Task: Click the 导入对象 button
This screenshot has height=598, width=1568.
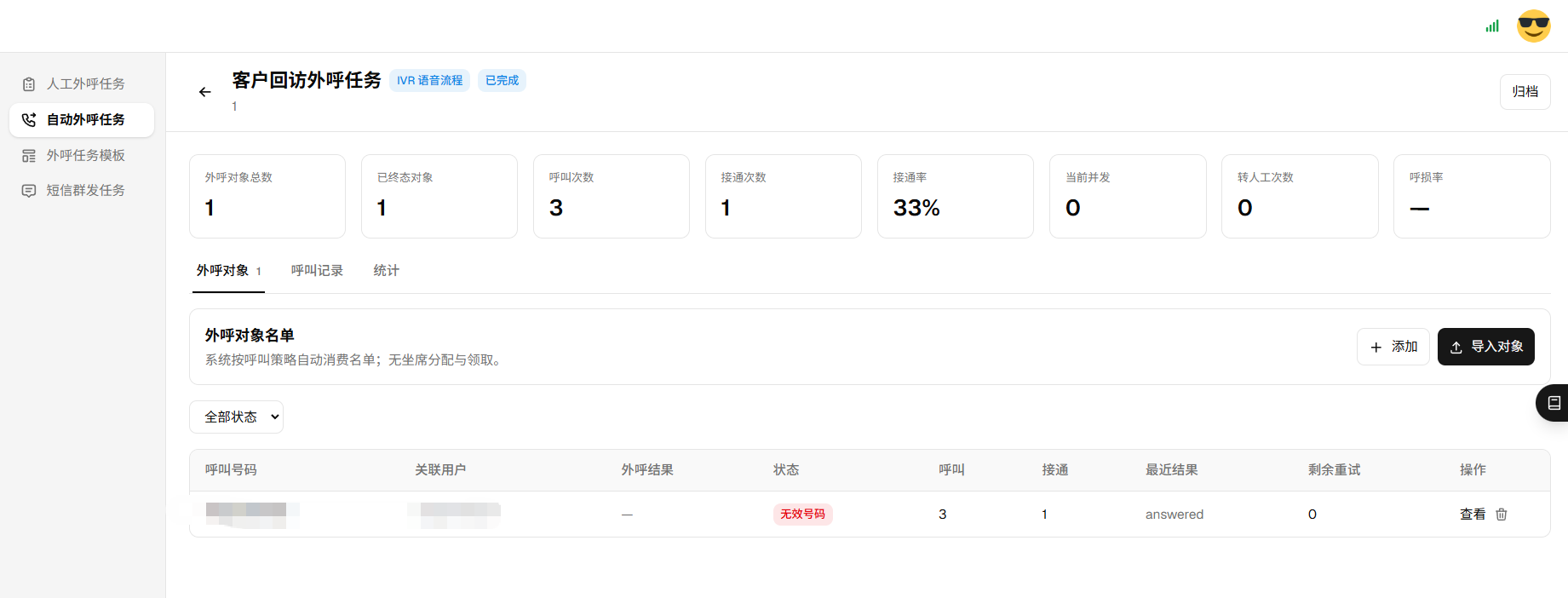Action: (1486, 347)
